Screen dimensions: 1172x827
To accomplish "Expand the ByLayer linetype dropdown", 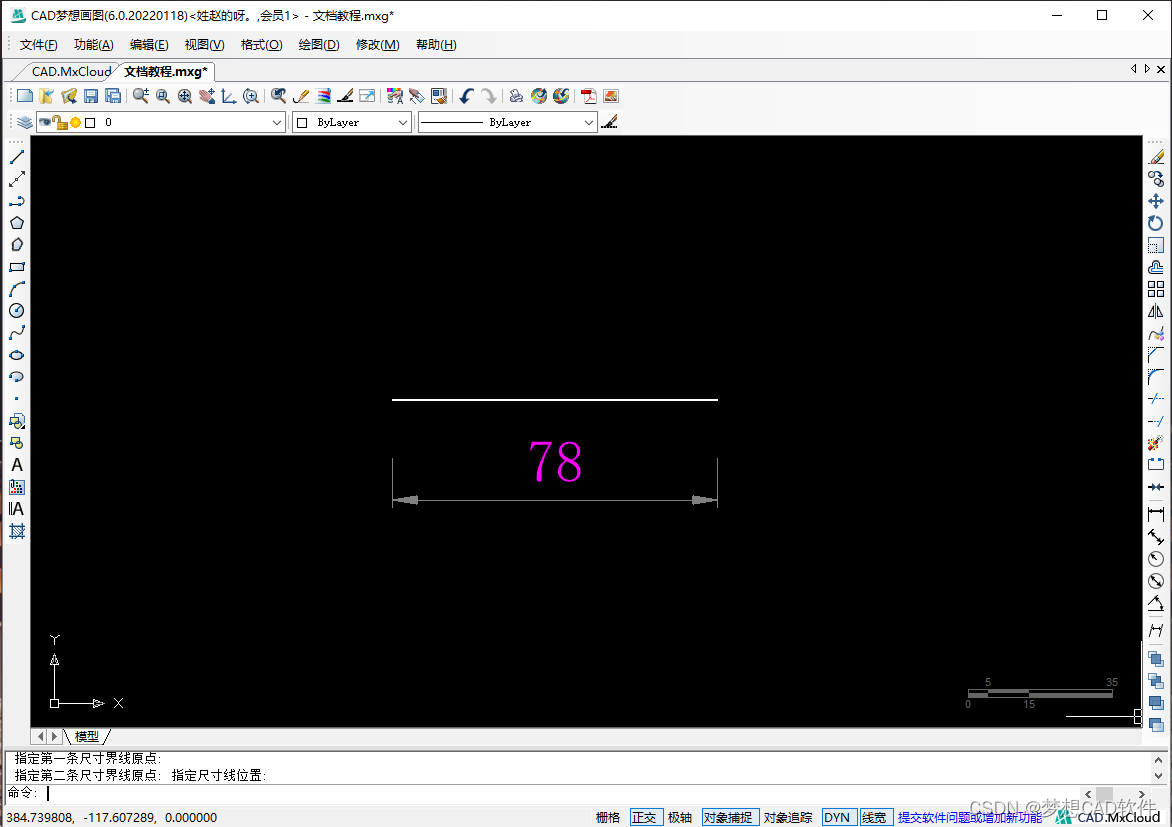I will click(588, 123).
